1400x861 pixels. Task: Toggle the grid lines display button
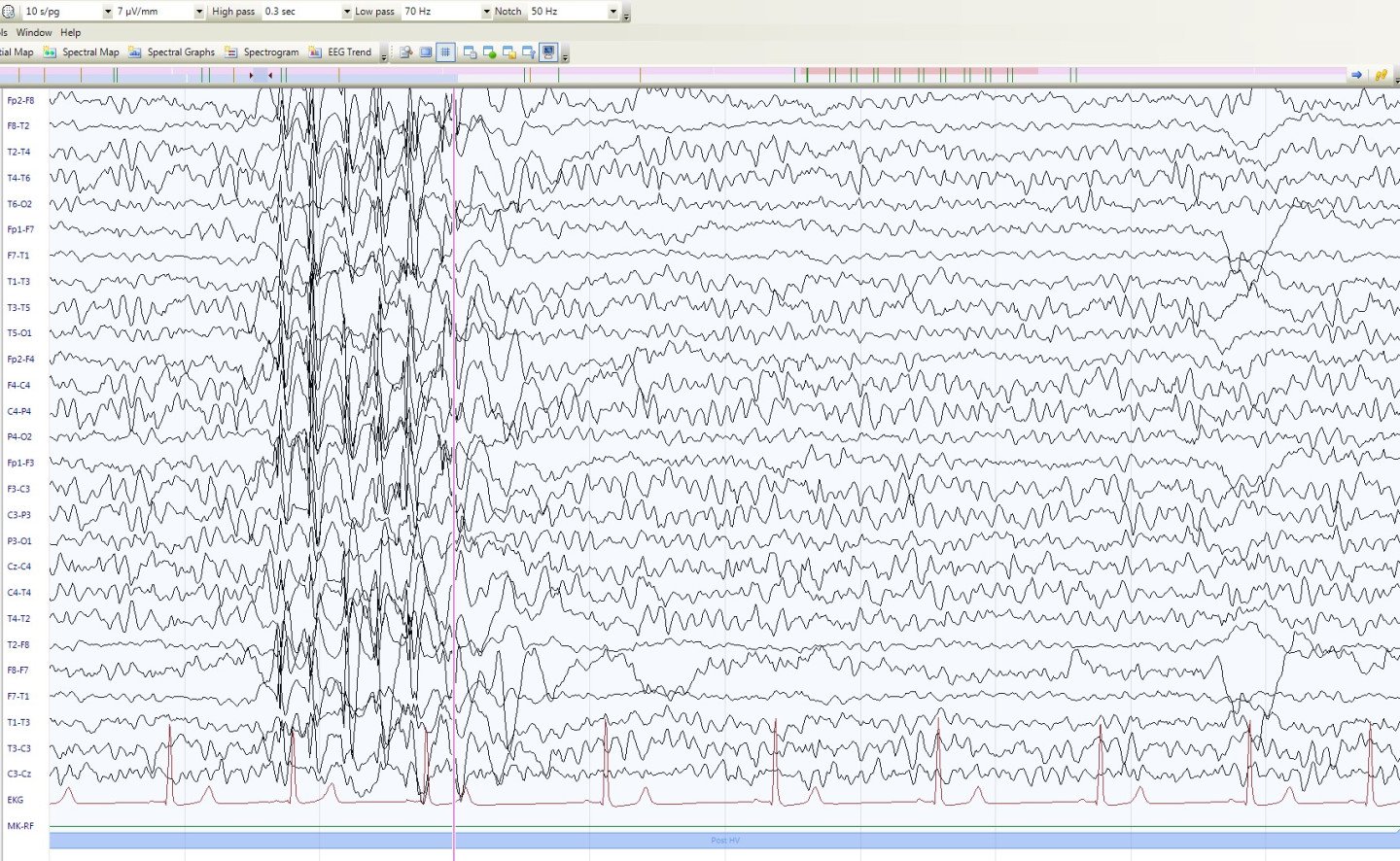[445, 52]
